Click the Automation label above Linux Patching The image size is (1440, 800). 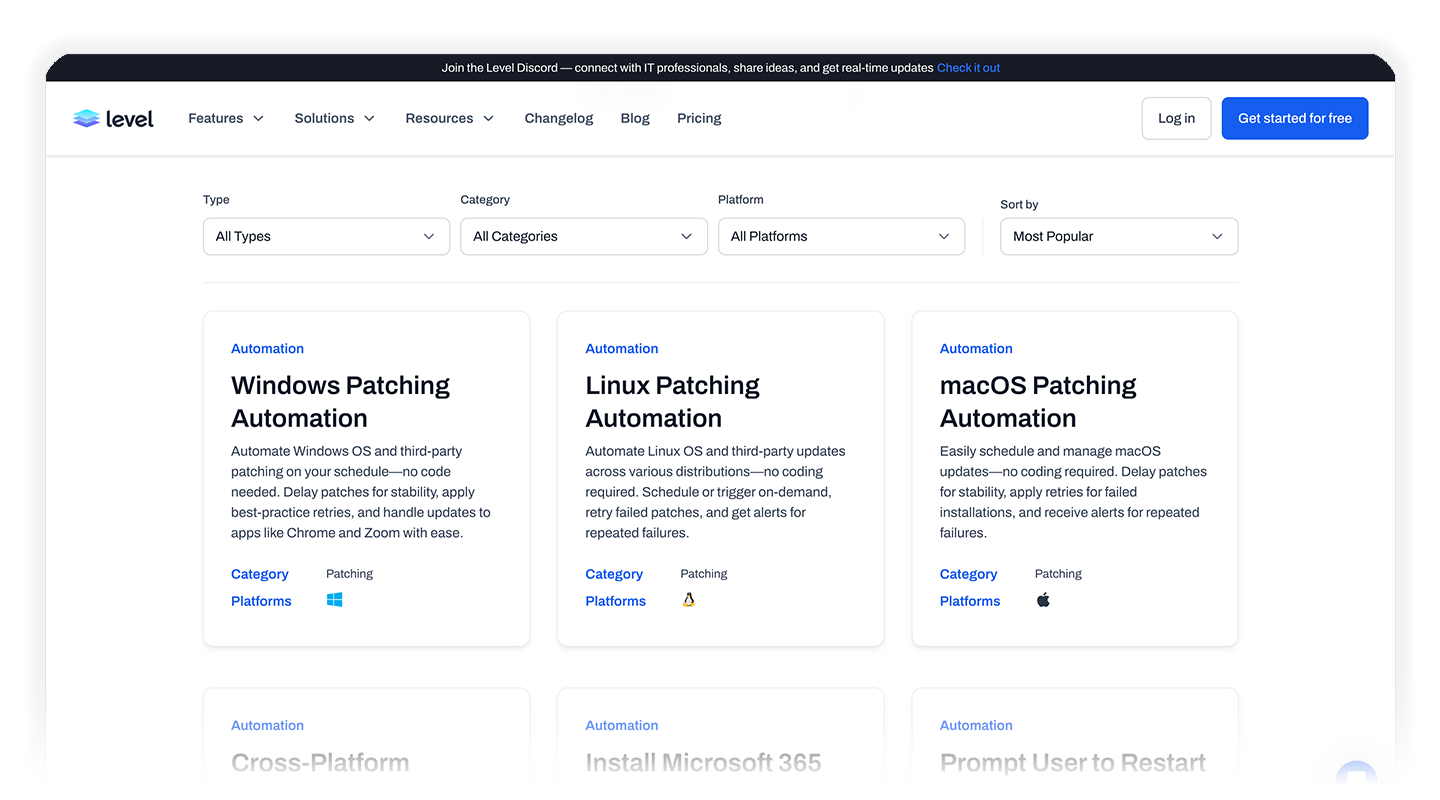[622, 349]
